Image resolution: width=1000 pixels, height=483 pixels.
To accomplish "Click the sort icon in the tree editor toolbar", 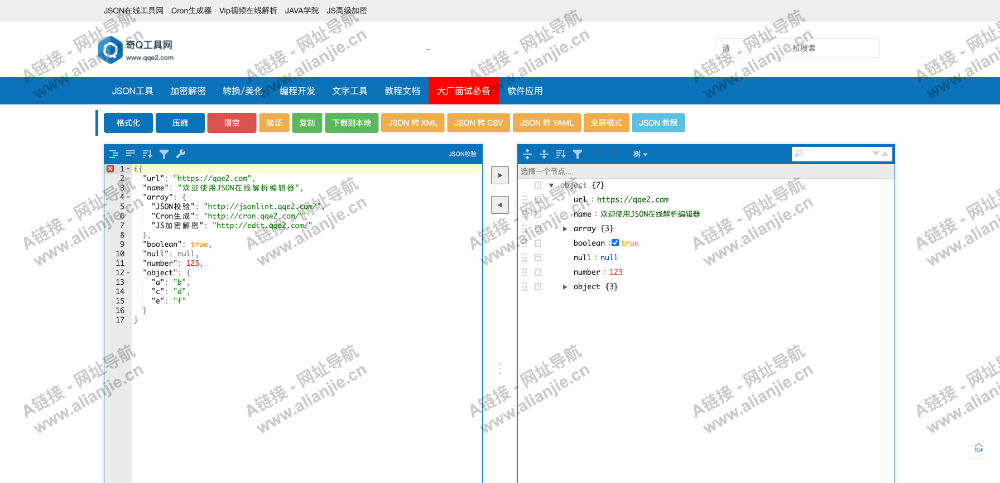I will [560, 154].
